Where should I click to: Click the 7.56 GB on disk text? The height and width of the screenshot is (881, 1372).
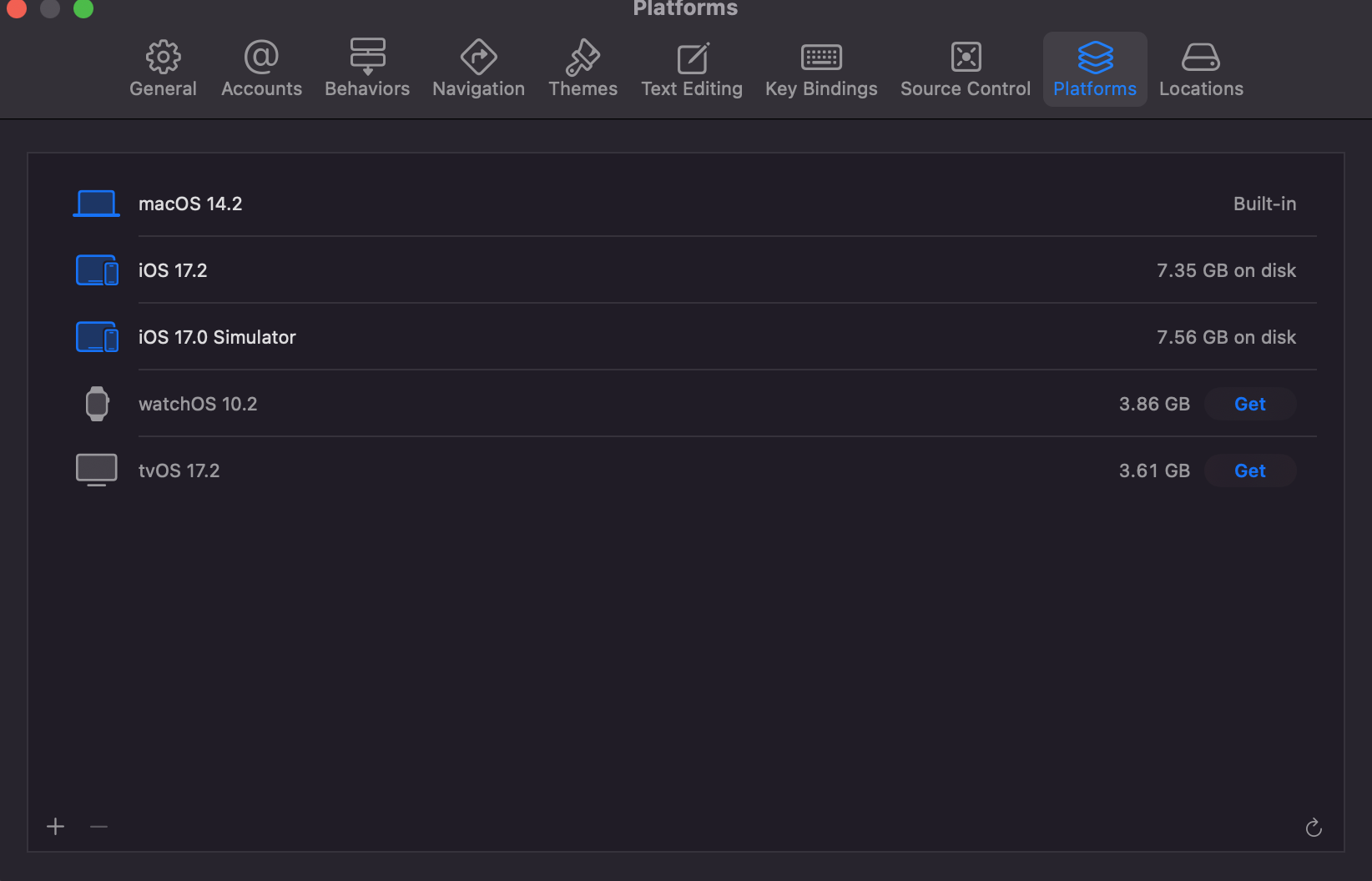1226,337
